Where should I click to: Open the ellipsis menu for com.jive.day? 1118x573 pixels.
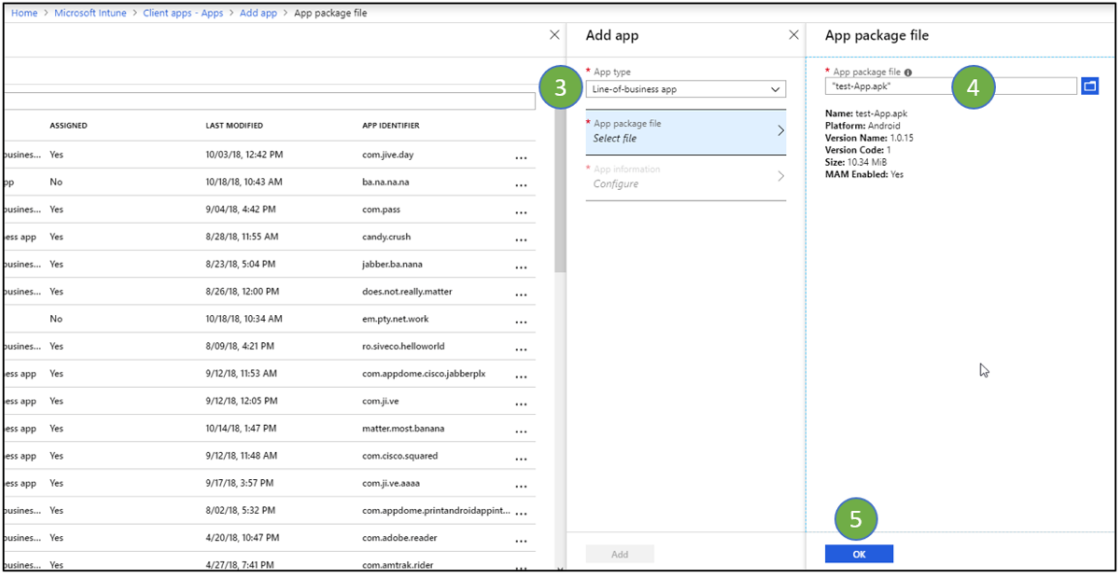pos(520,157)
